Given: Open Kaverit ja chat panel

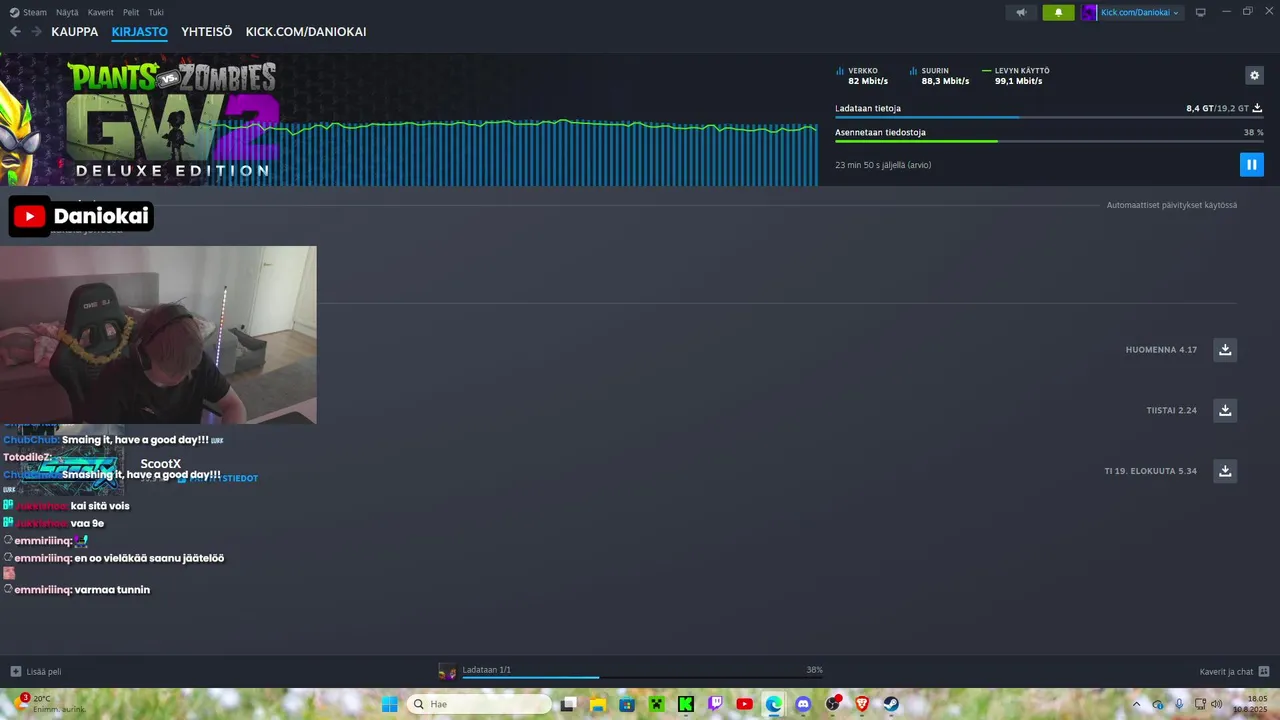Looking at the screenshot, I should (x=1234, y=671).
